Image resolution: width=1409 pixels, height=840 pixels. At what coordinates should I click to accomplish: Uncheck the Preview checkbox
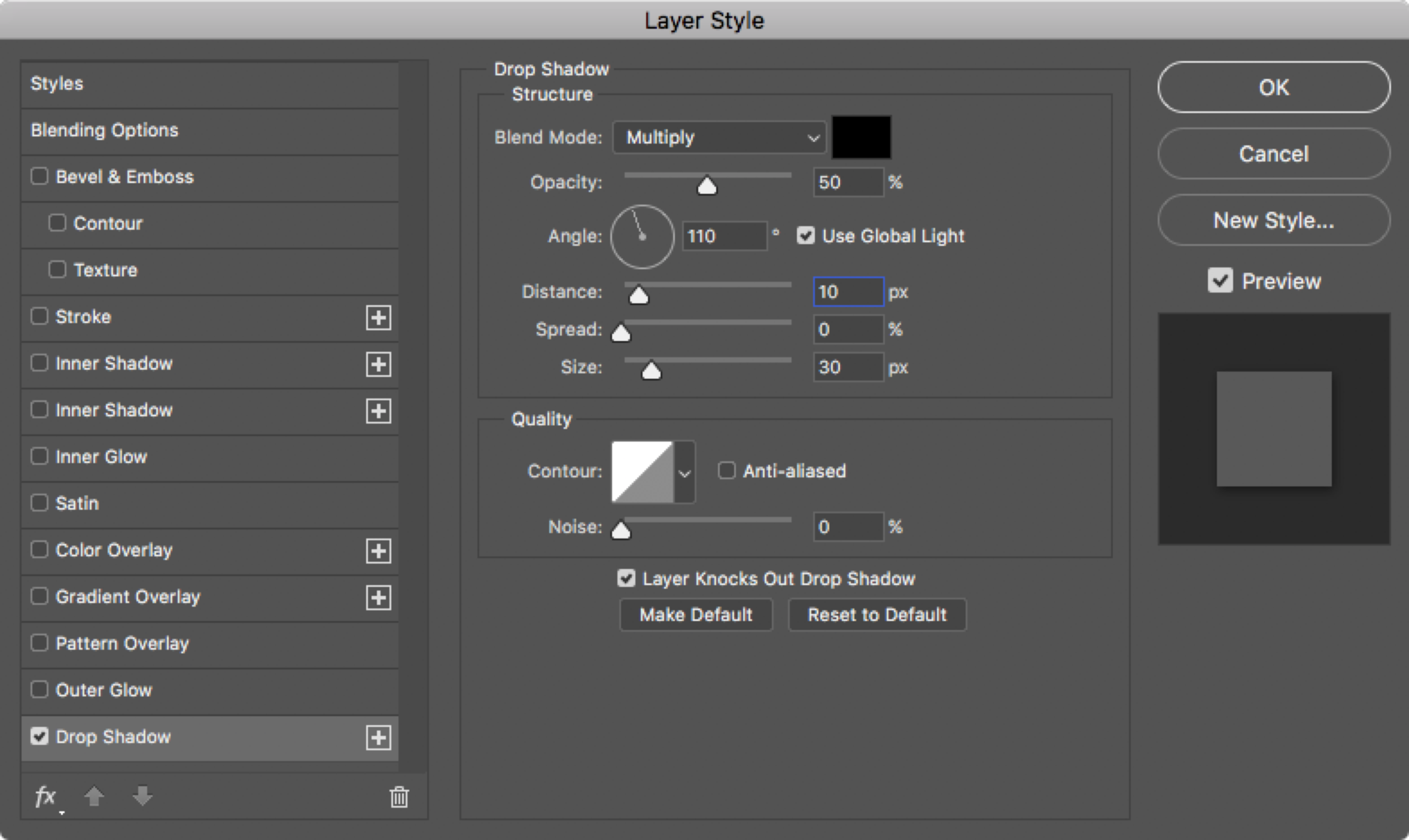click(1220, 281)
